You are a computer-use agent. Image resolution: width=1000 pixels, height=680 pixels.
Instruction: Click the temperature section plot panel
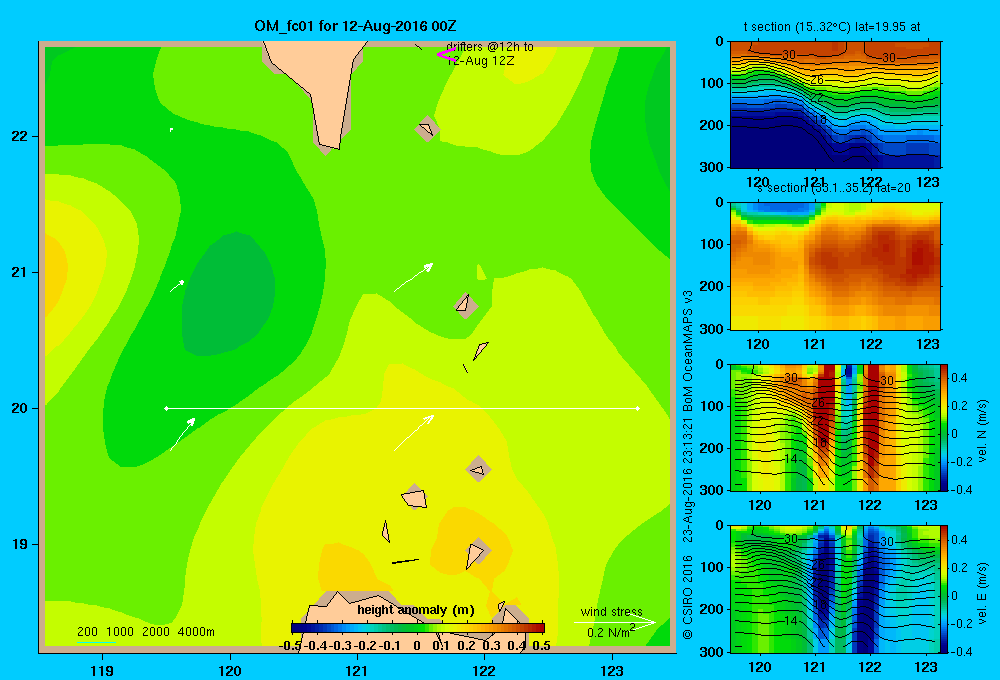[x=835, y=105]
